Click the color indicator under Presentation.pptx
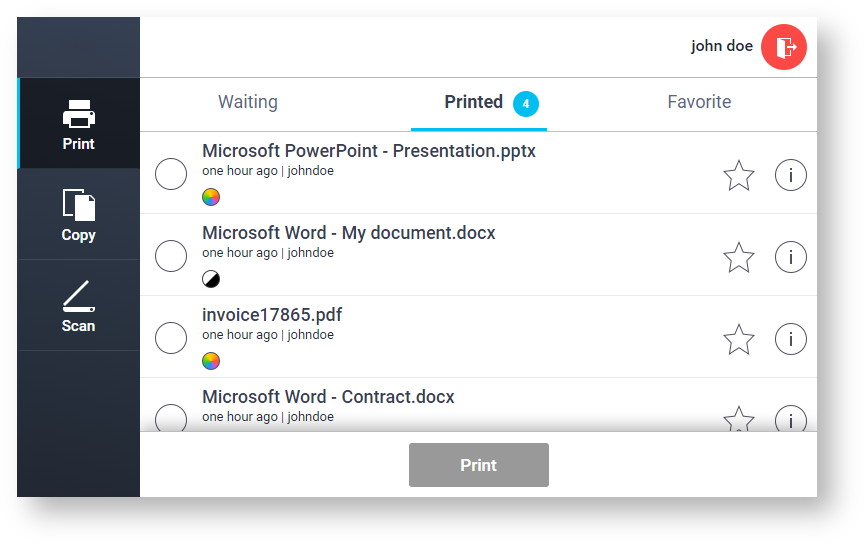The width and height of the screenshot is (865, 545). tap(211, 197)
